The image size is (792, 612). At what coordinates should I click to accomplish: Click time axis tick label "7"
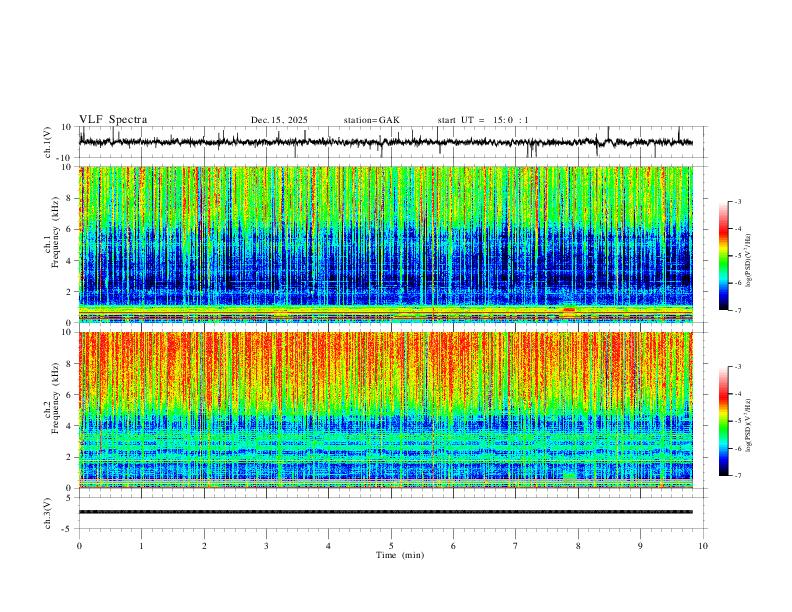(516, 546)
